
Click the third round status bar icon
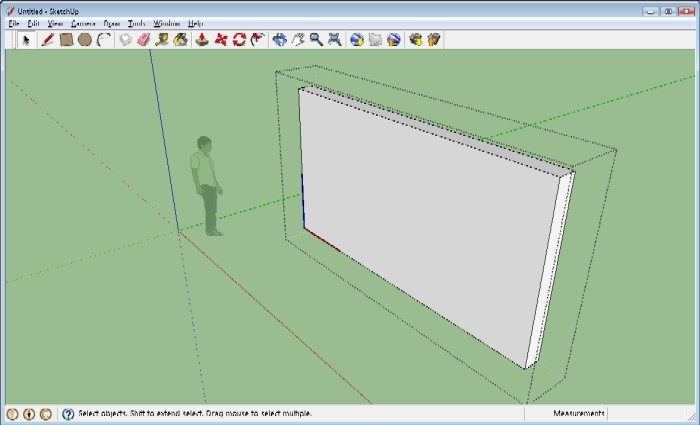tap(46, 414)
